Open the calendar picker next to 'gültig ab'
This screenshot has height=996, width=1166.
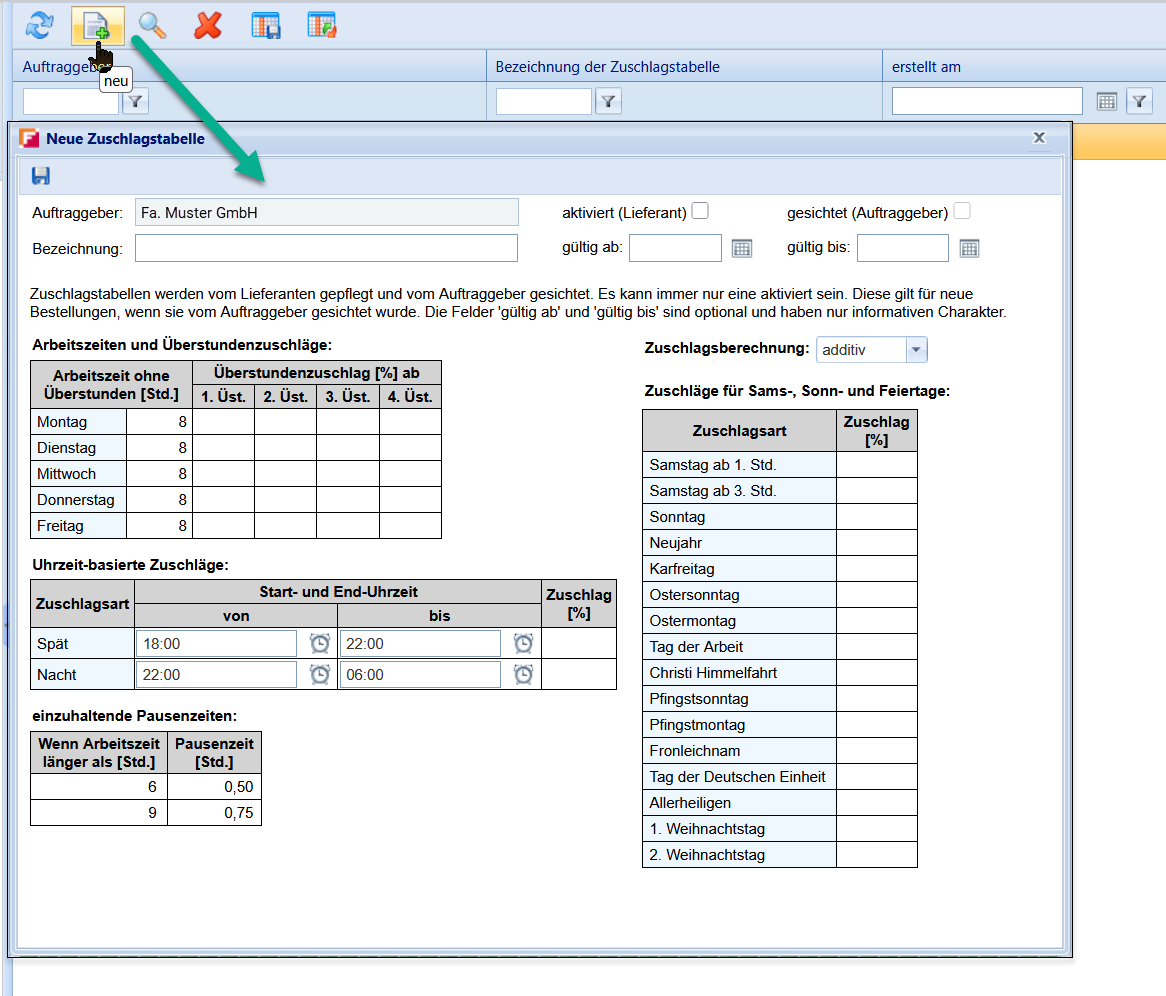[x=741, y=248]
